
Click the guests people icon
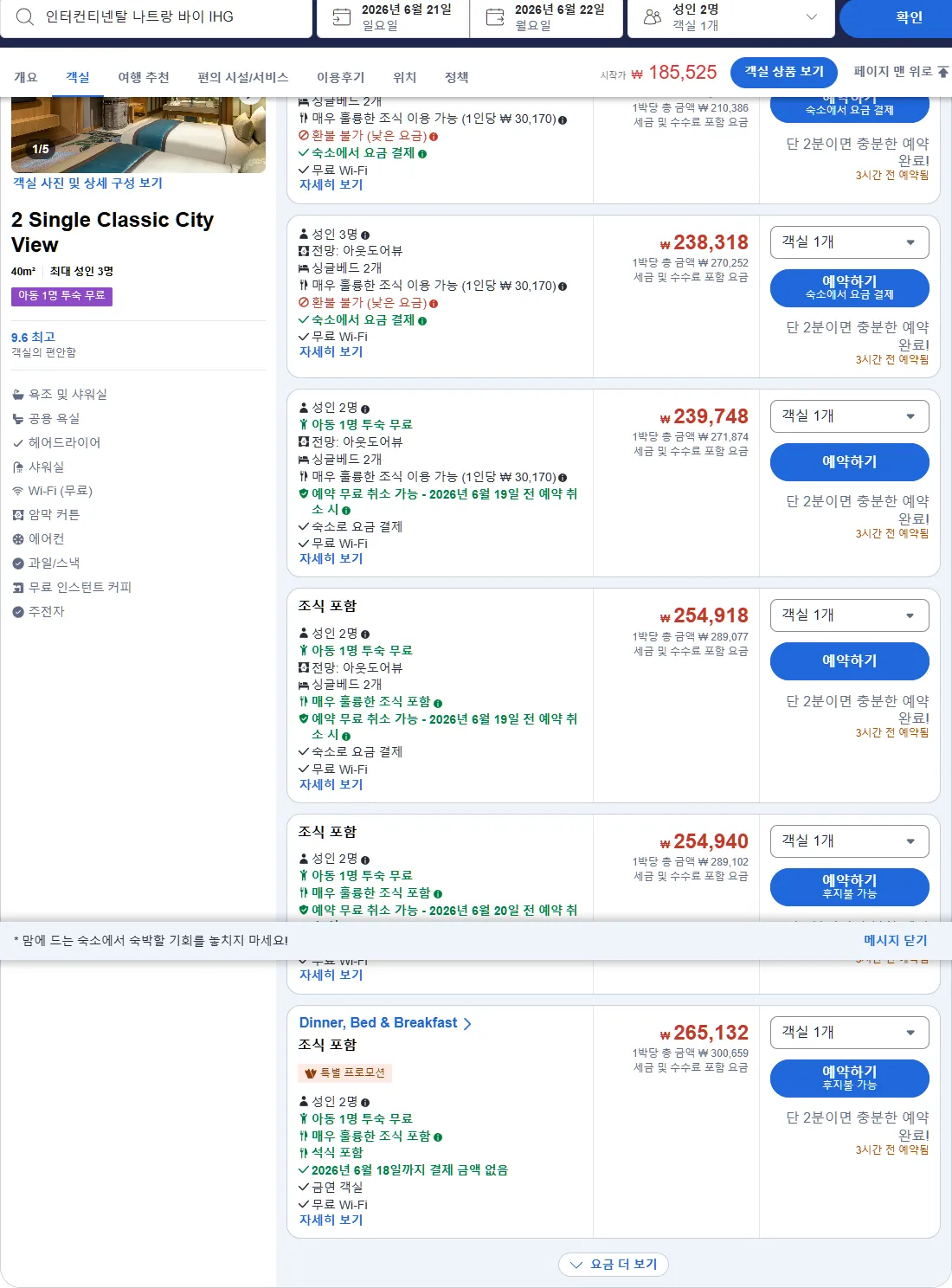(x=653, y=16)
